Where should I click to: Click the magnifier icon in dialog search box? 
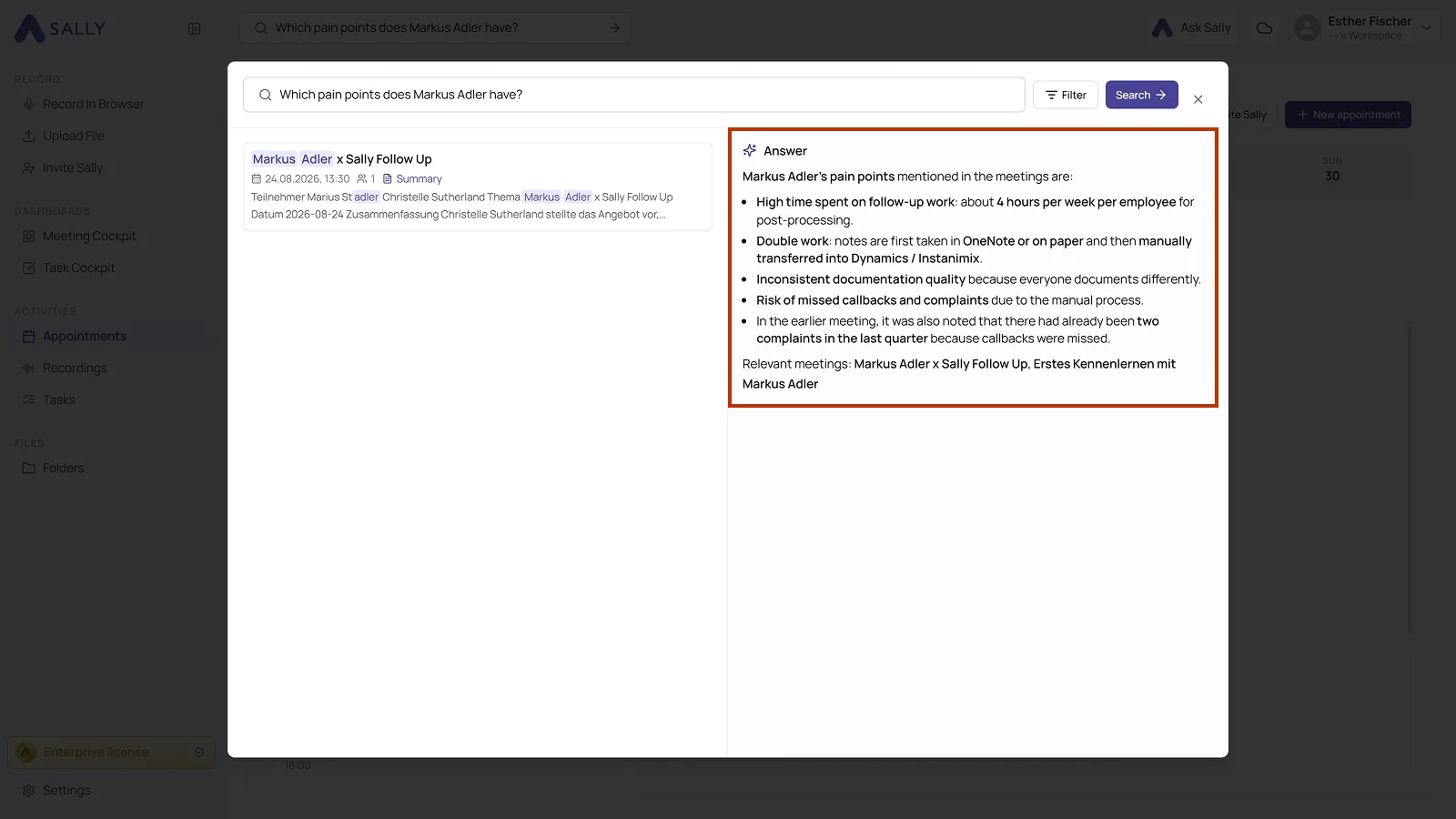point(265,95)
